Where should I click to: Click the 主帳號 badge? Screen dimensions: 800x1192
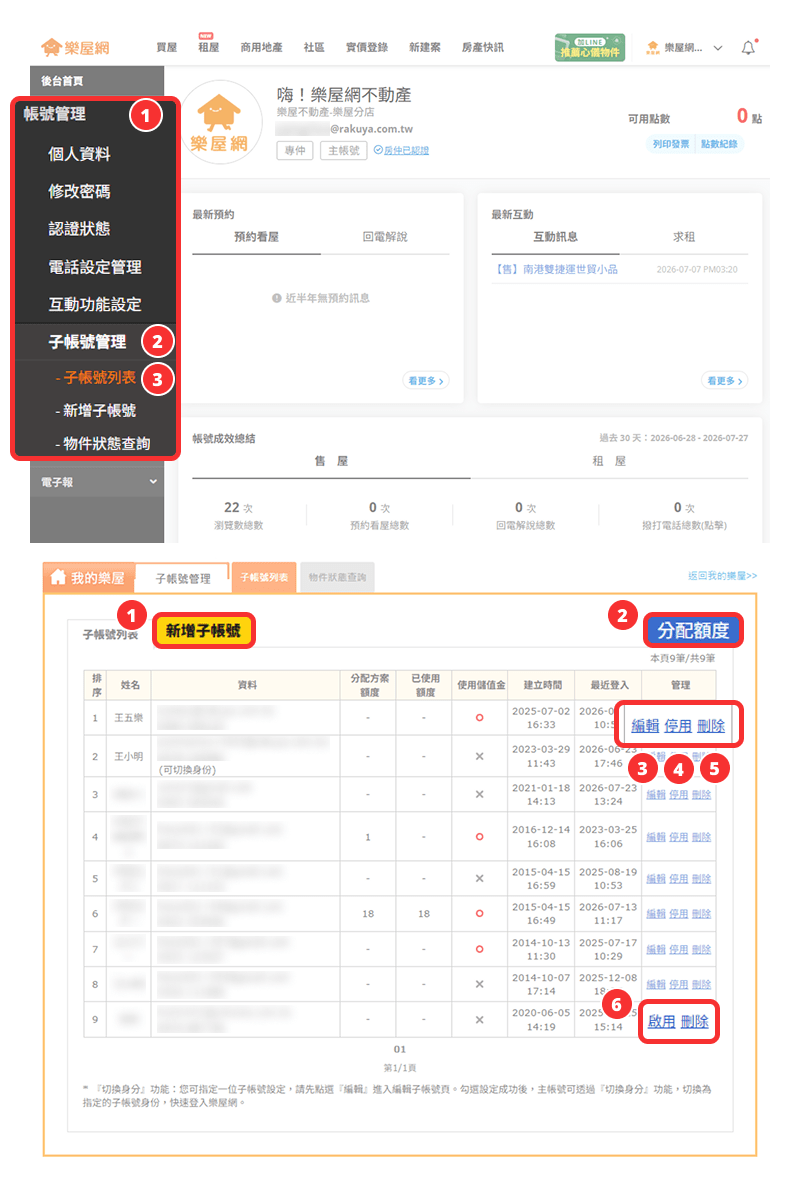(344, 151)
